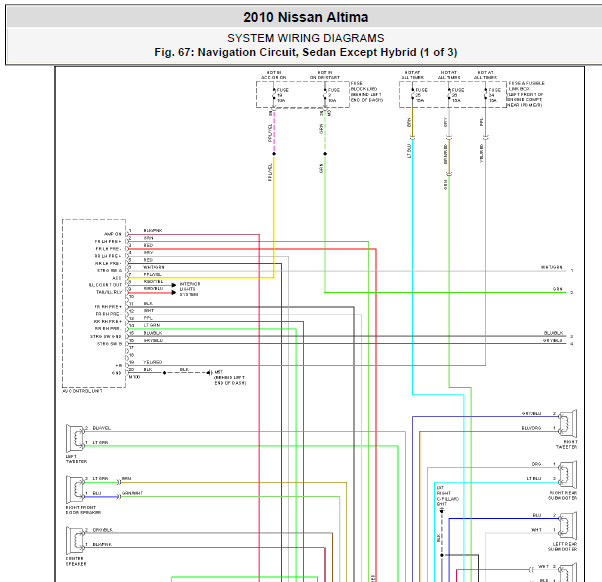Select "WHT/GRN" wire label at pin 6
This screenshot has height=582, width=602.
click(154, 267)
